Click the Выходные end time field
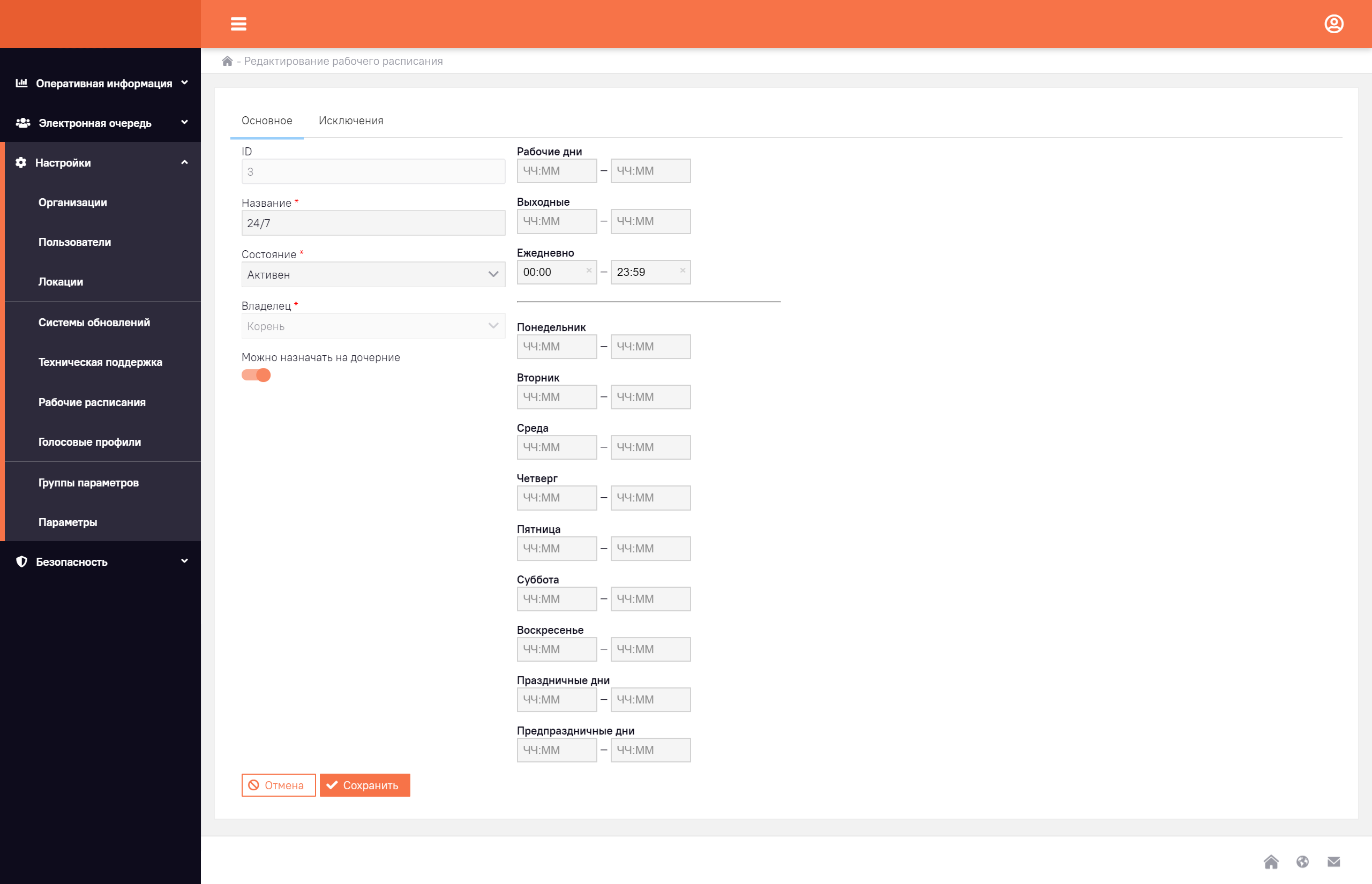The width and height of the screenshot is (1372, 884). coord(650,222)
